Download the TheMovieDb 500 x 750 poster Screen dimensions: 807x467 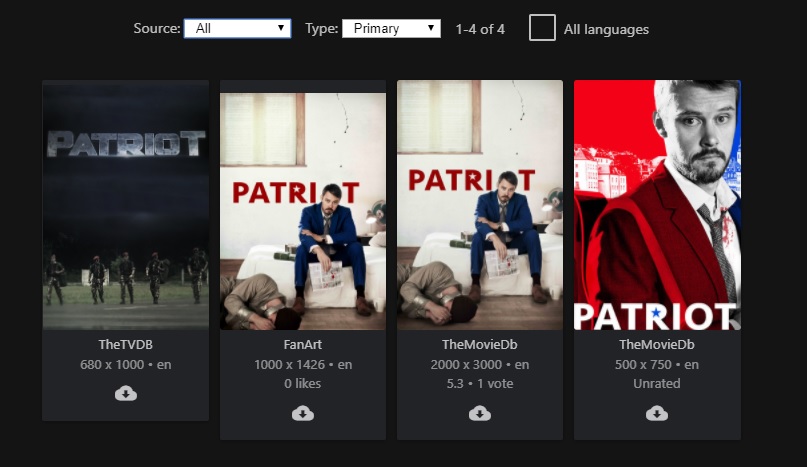point(657,413)
